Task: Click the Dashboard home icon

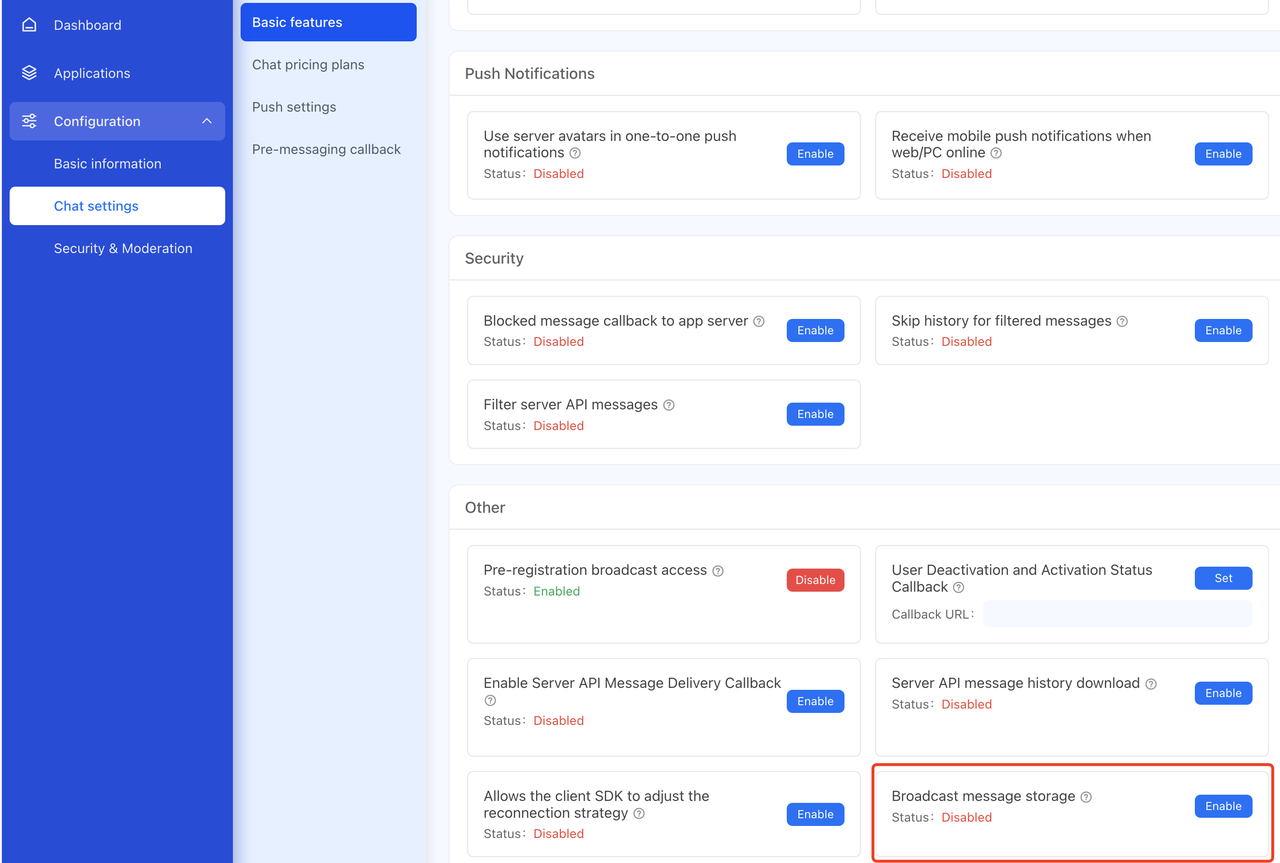Action: (x=29, y=25)
